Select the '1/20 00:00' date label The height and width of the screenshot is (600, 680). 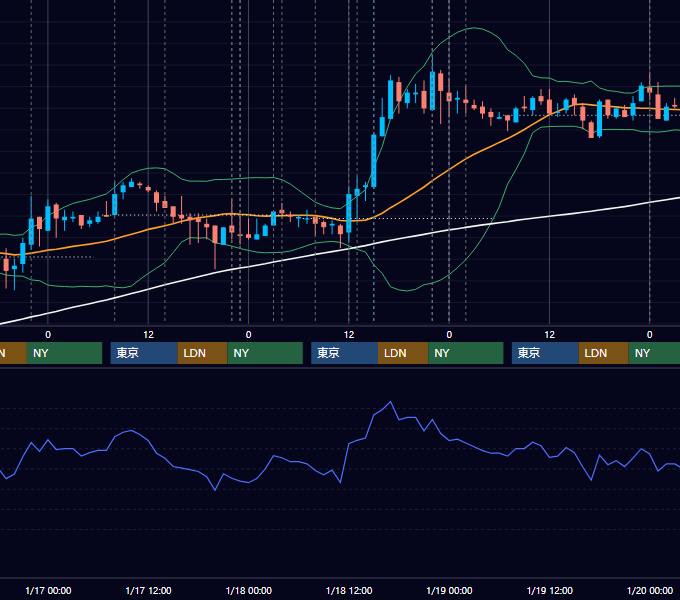pos(650,590)
